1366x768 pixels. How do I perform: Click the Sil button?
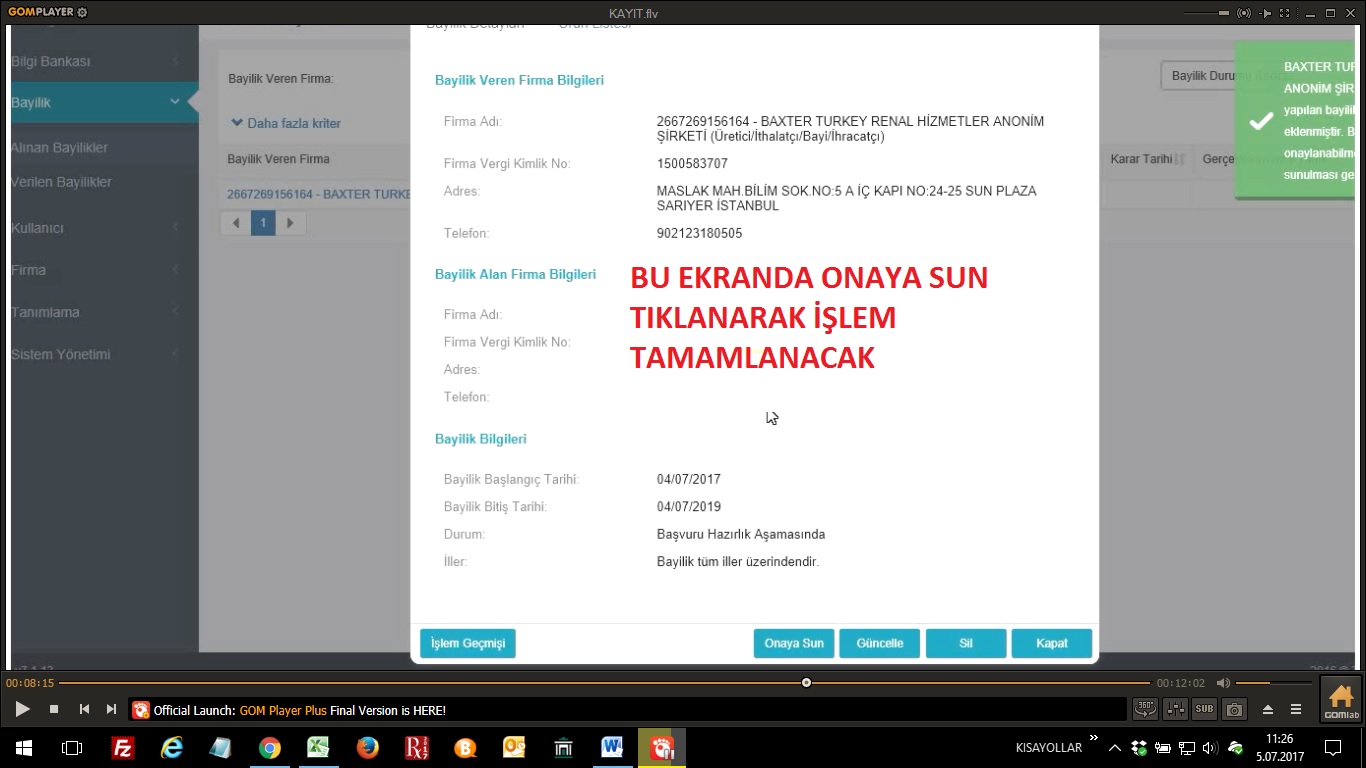(x=966, y=643)
